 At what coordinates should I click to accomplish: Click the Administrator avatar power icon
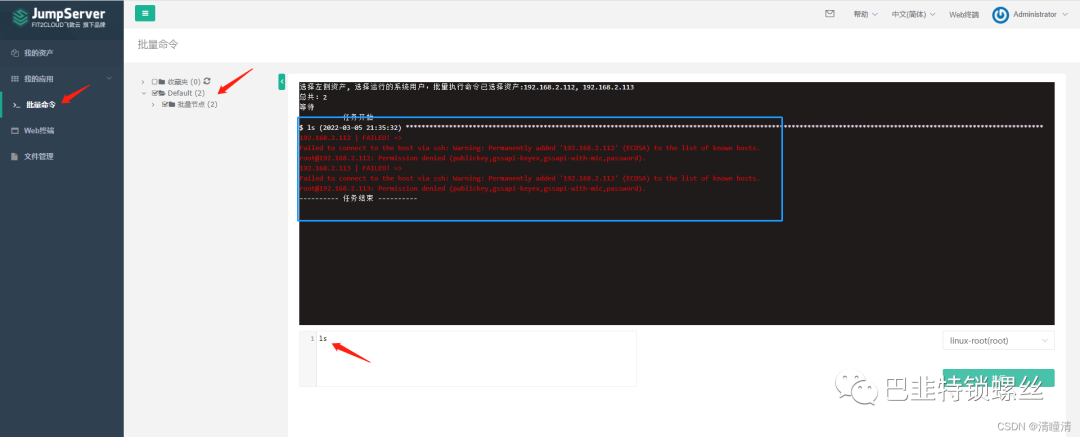tap(1000, 14)
